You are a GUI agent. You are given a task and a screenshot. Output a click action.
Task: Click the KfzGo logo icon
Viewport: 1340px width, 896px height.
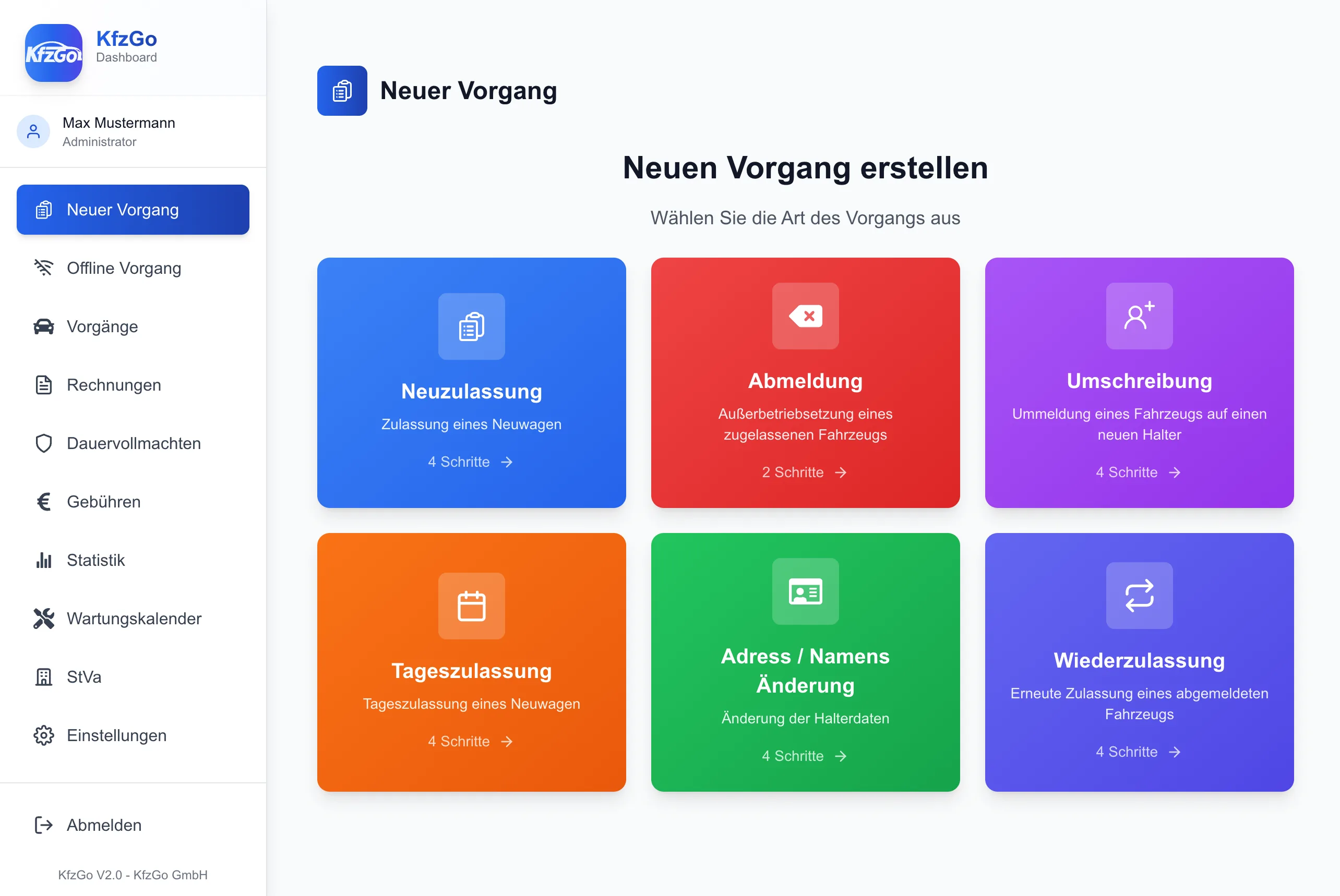tap(53, 53)
